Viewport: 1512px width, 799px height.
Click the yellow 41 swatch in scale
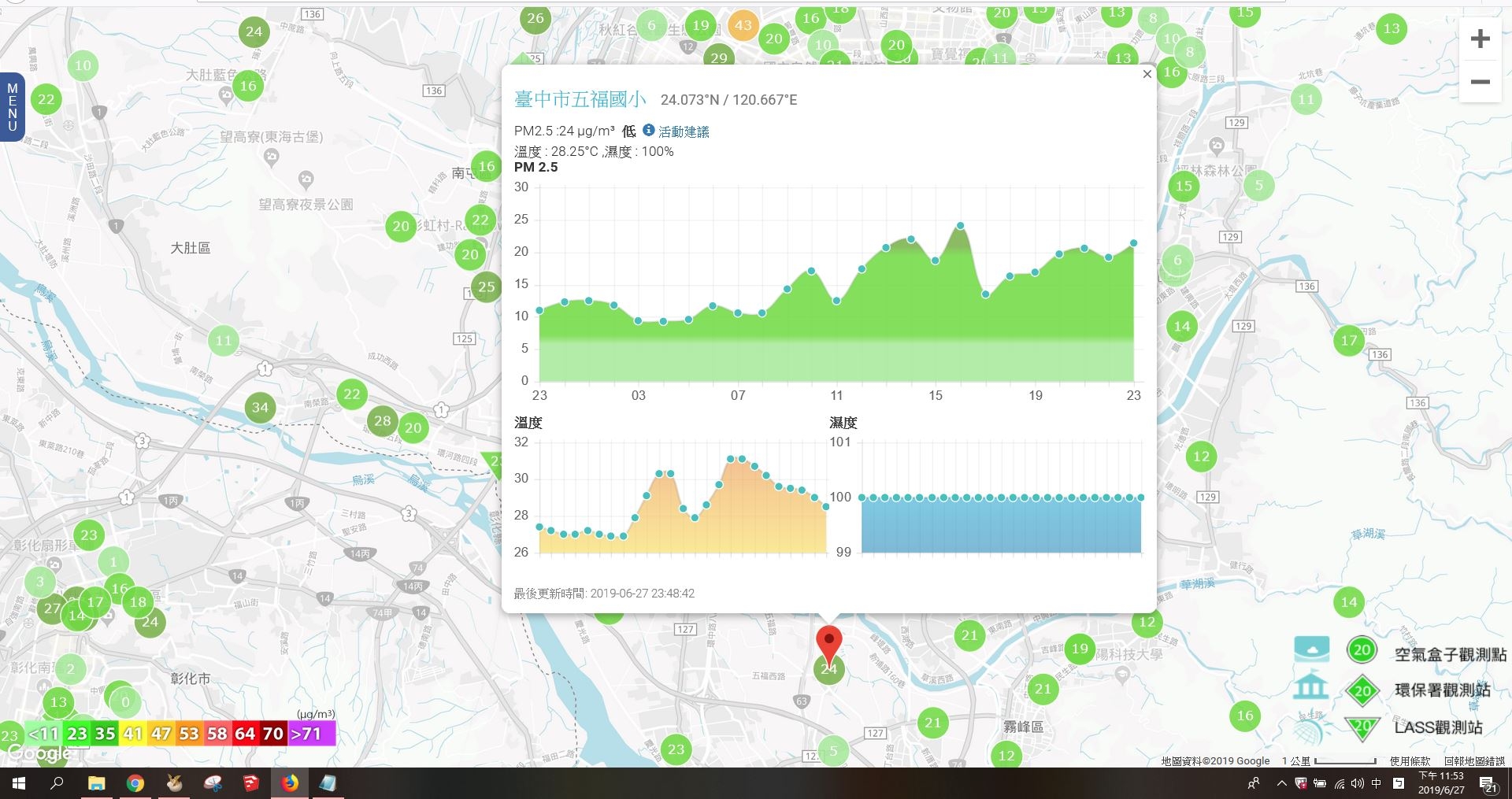(x=132, y=734)
